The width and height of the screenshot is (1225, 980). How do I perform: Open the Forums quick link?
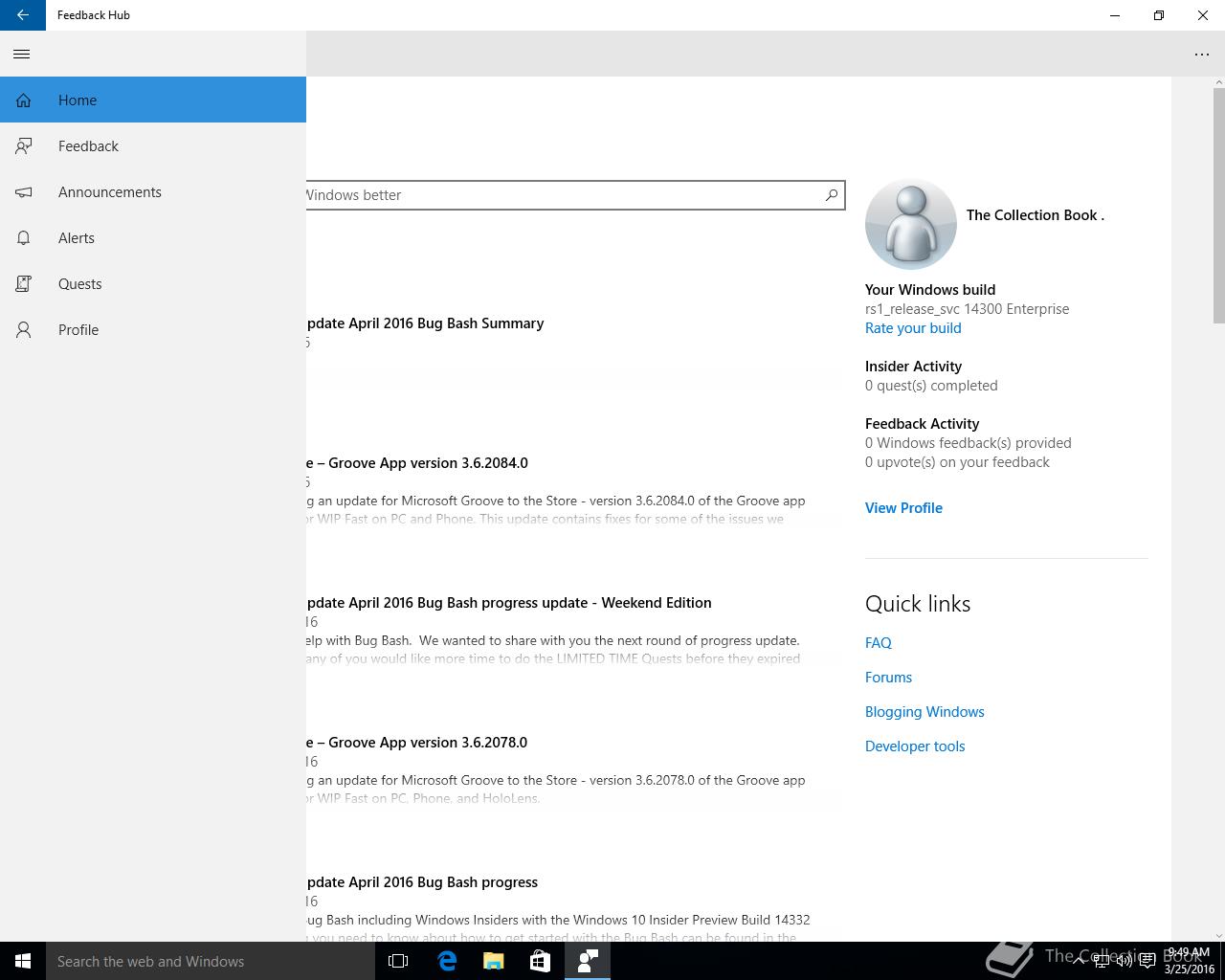tap(888, 677)
